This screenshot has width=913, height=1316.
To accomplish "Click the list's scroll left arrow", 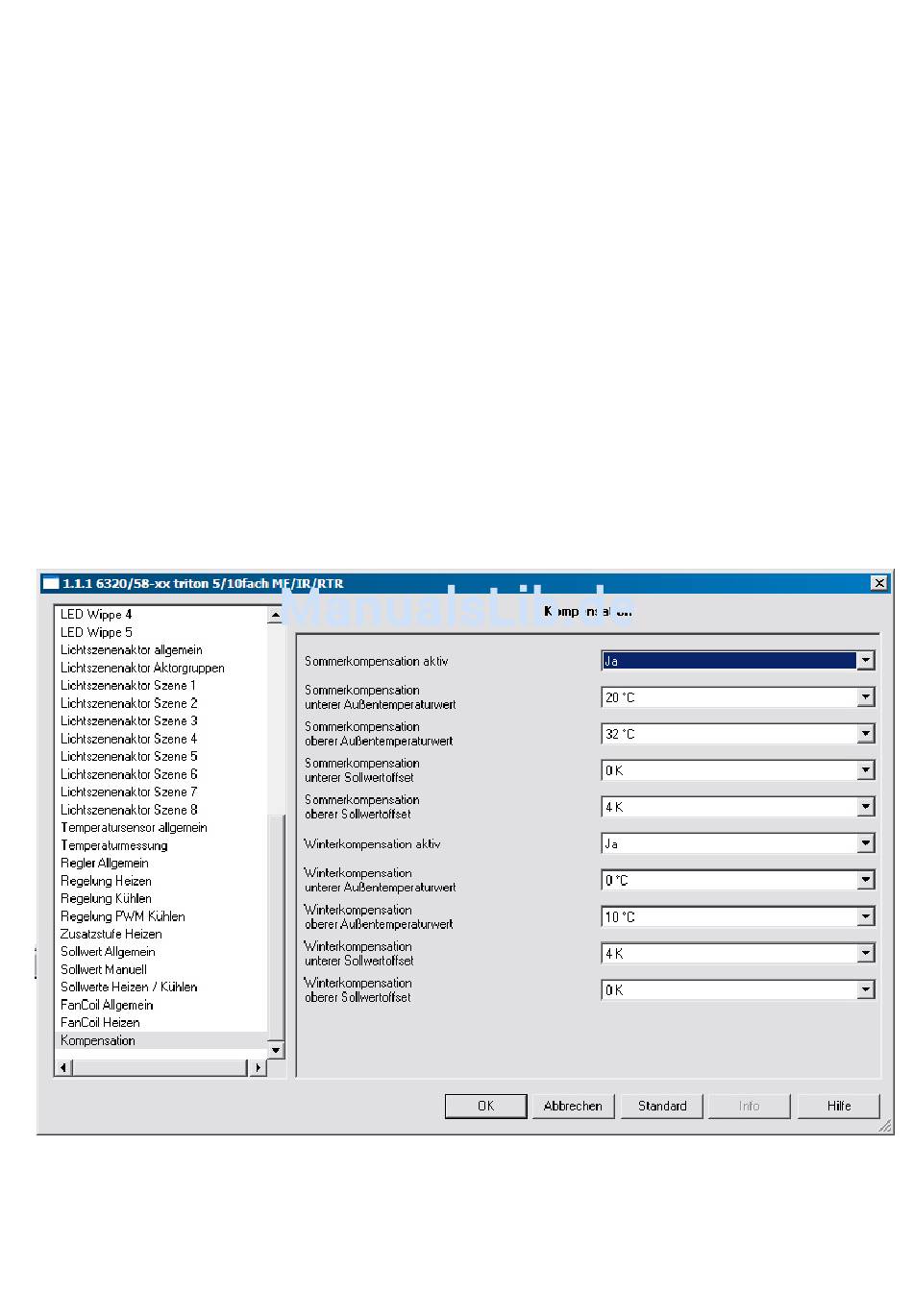I will [x=64, y=1068].
